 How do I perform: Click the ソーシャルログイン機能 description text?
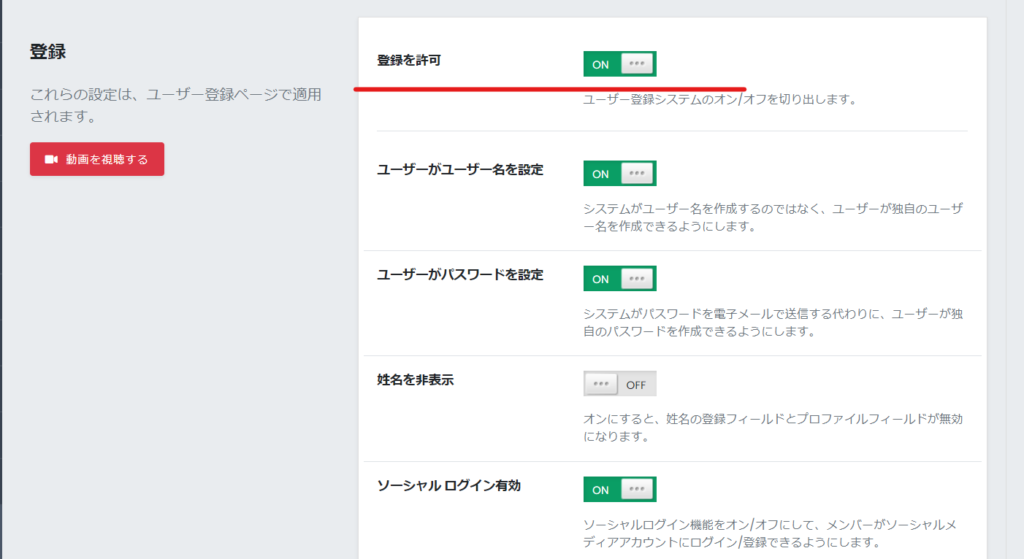click(770, 534)
